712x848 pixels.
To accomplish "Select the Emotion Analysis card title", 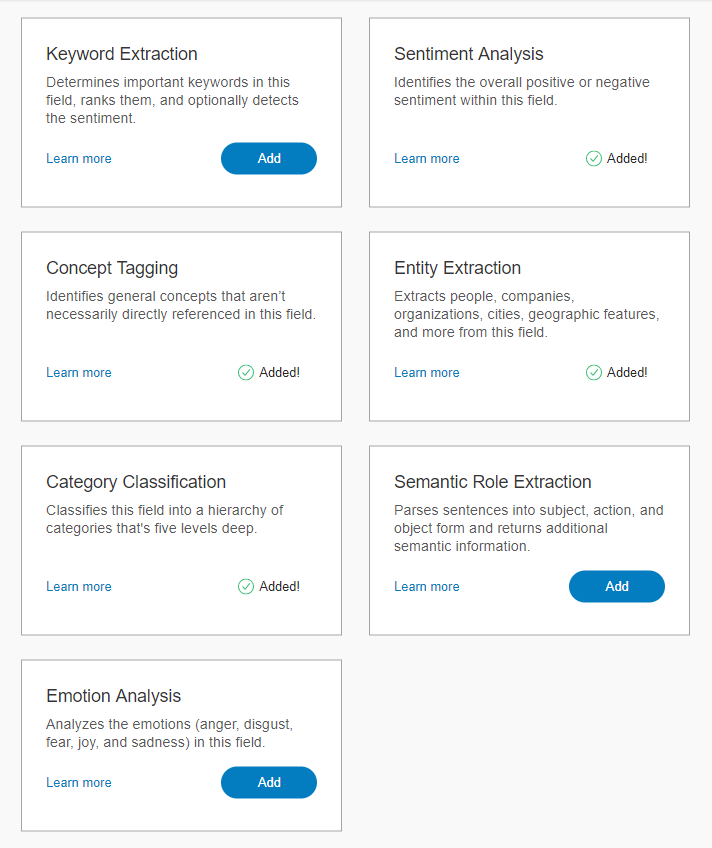I will point(114,696).
